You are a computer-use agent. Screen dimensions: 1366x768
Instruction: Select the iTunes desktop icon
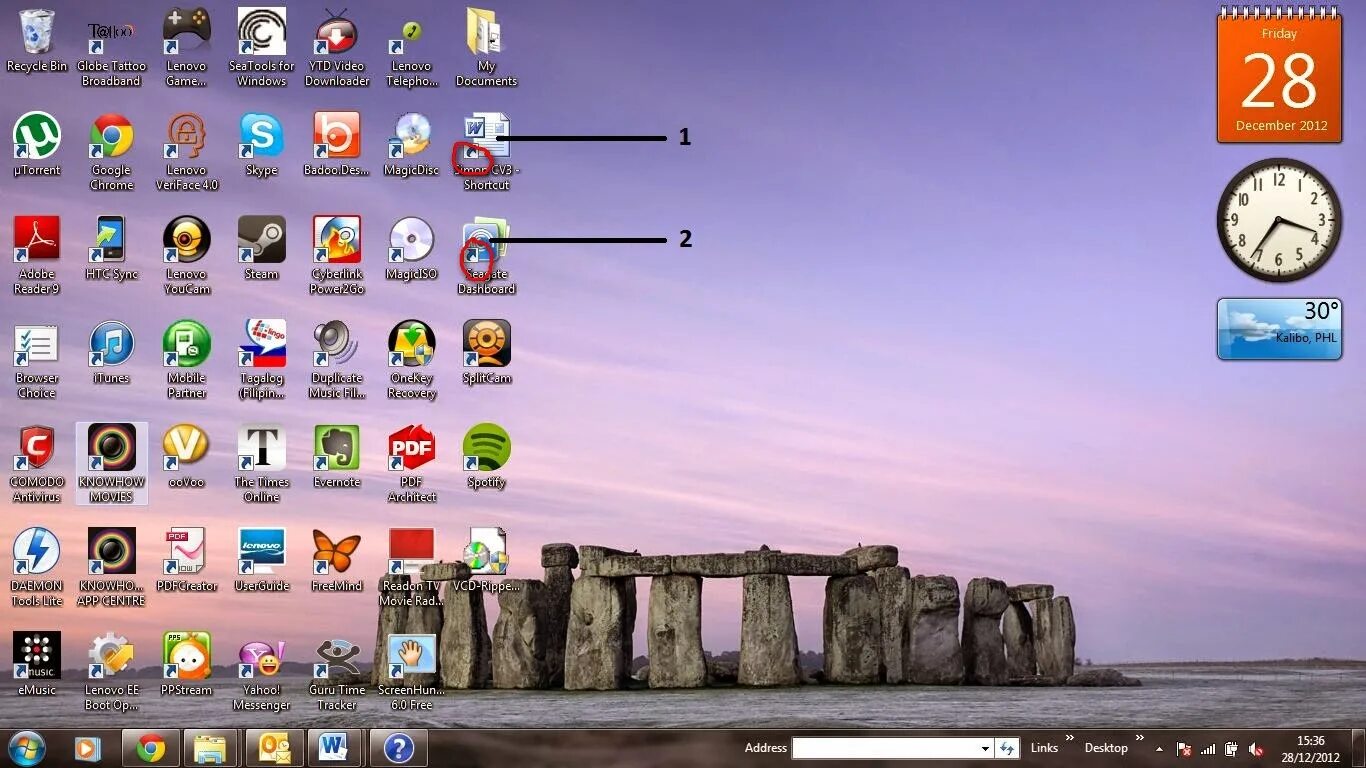pyautogui.click(x=111, y=344)
